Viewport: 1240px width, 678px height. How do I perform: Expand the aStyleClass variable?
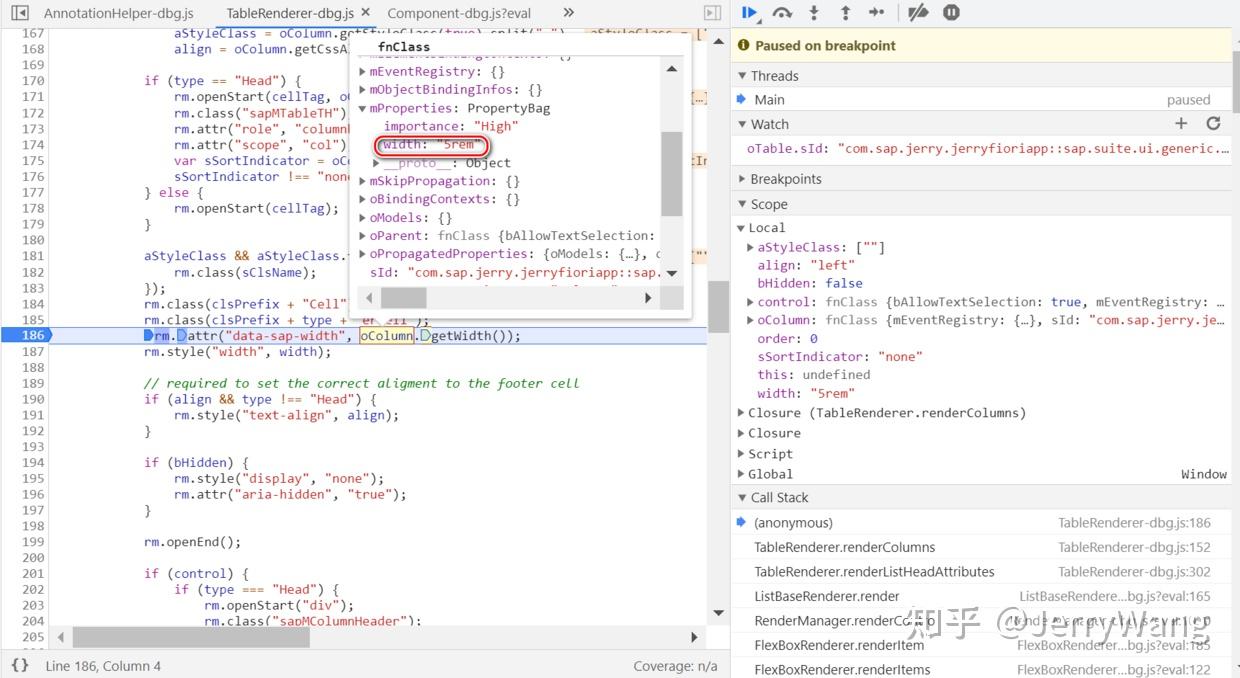coord(751,247)
